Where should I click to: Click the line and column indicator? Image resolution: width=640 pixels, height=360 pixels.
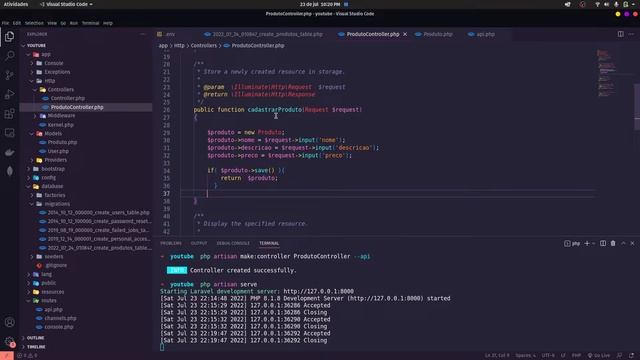[497, 356]
